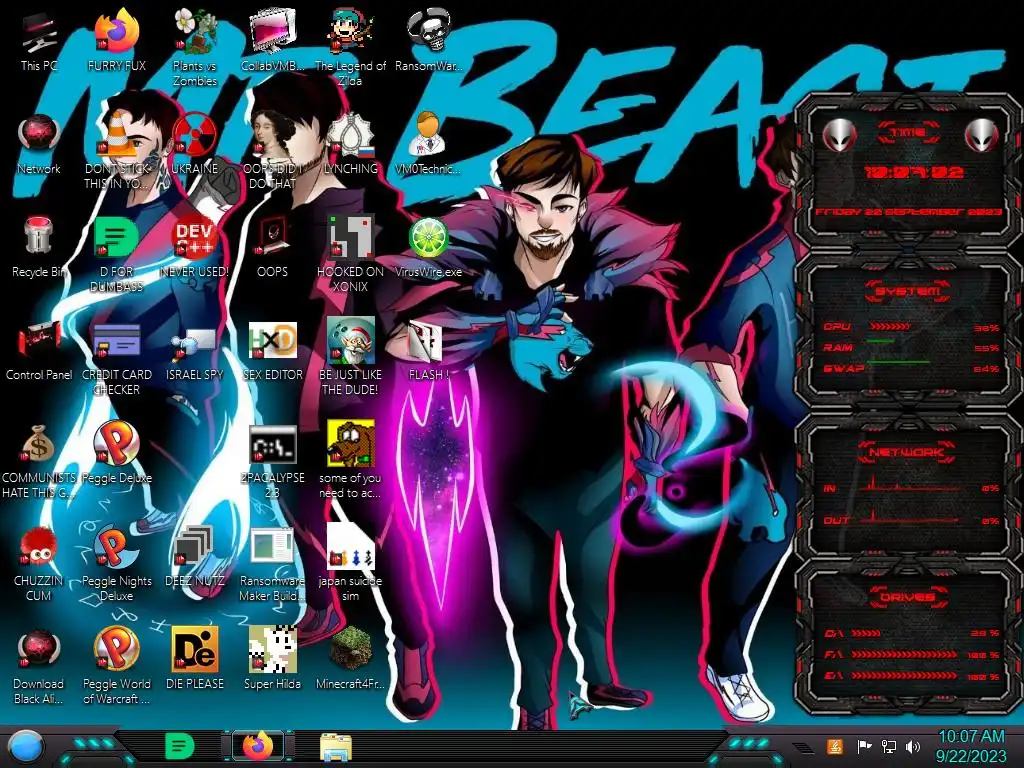The height and width of the screenshot is (768, 1024).
Task: Select the FLASH ! desktop shortcut
Action: click(428, 350)
